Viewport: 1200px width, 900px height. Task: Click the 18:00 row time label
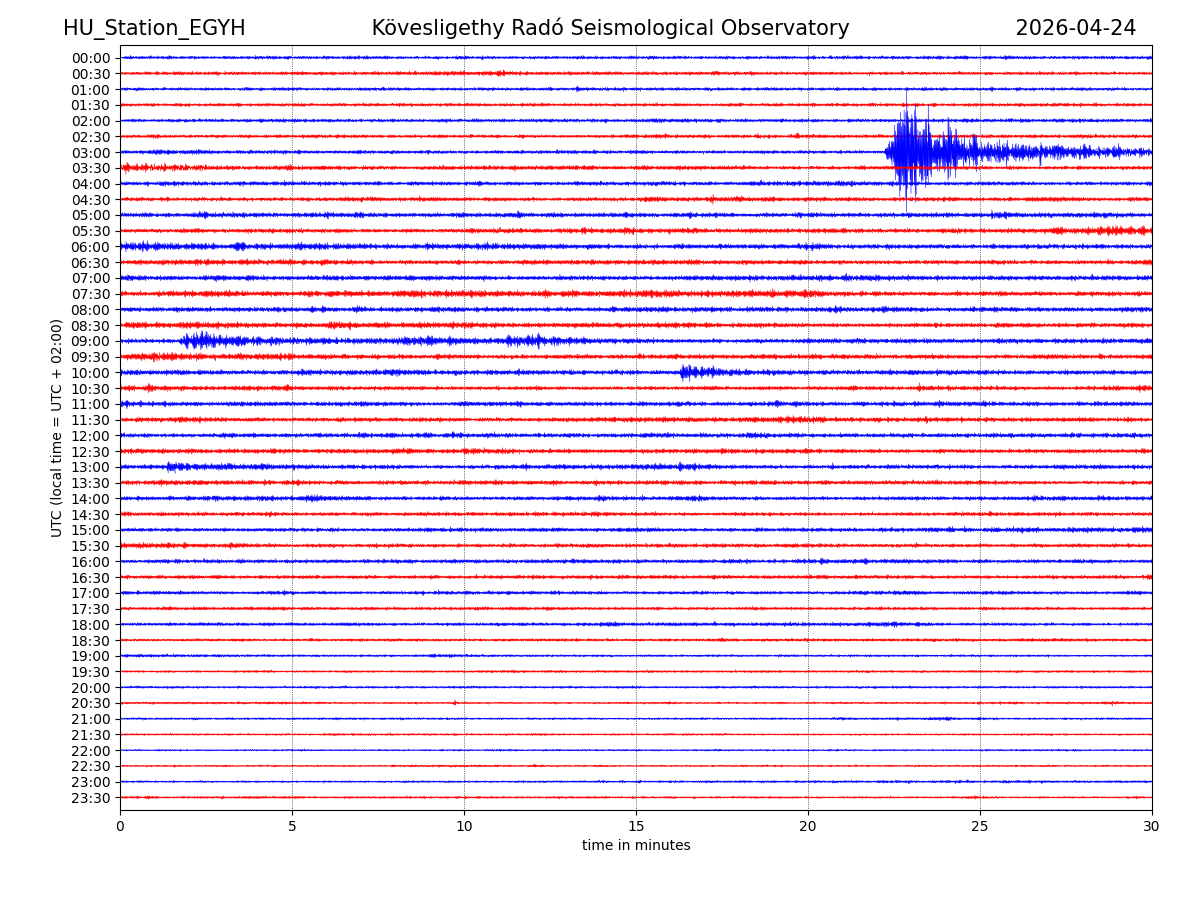click(91, 625)
